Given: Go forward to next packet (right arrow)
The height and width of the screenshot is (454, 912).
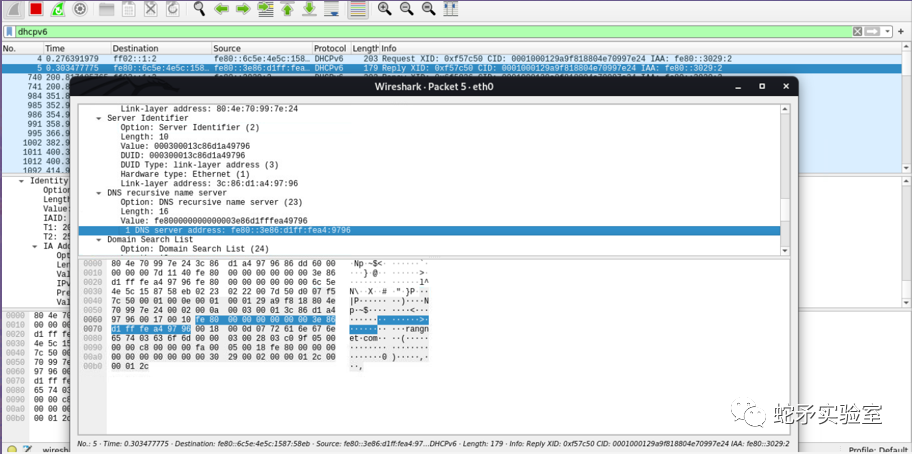Looking at the screenshot, I should click(243, 9).
